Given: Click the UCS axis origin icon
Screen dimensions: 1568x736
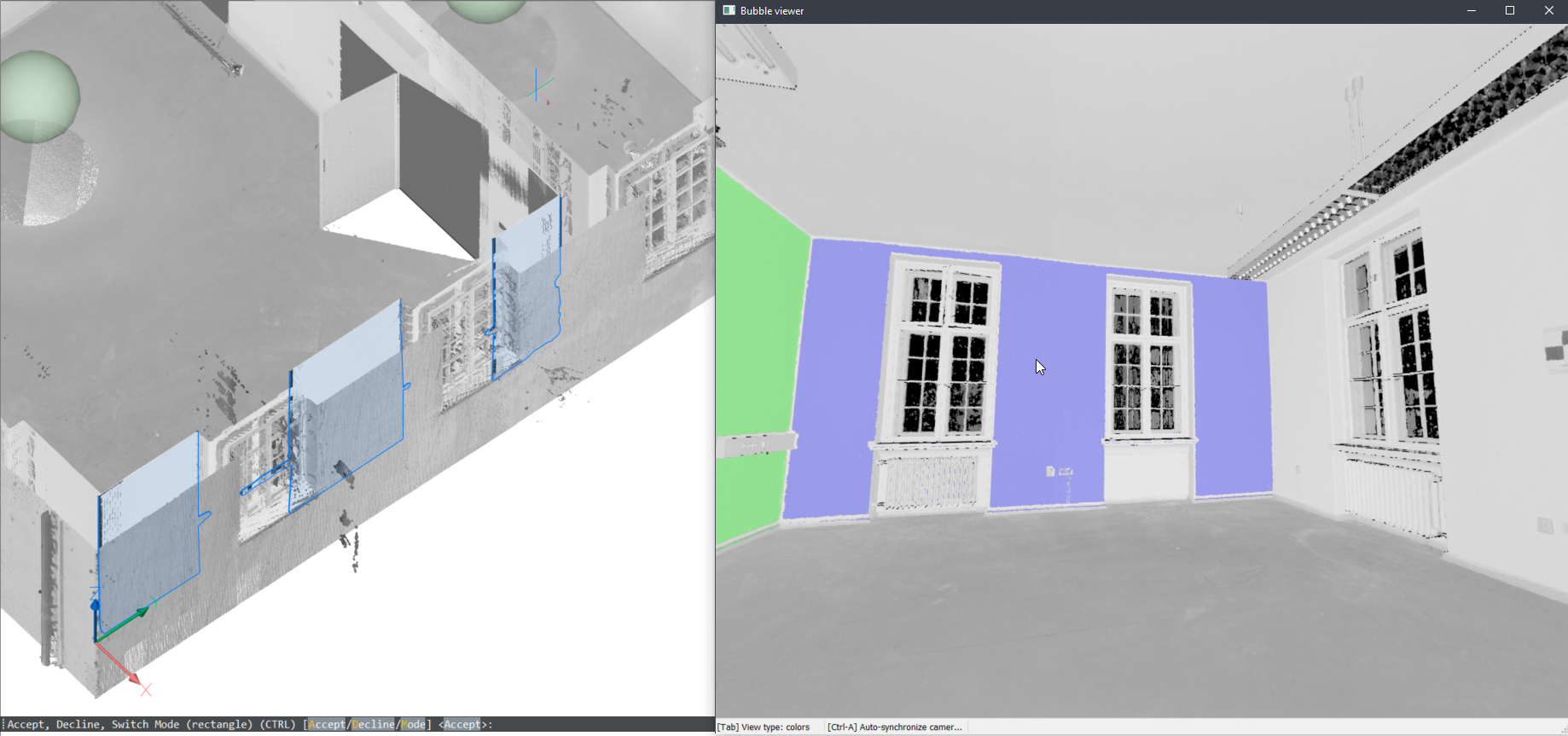Looking at the screenshot, I should click(96, 638).
